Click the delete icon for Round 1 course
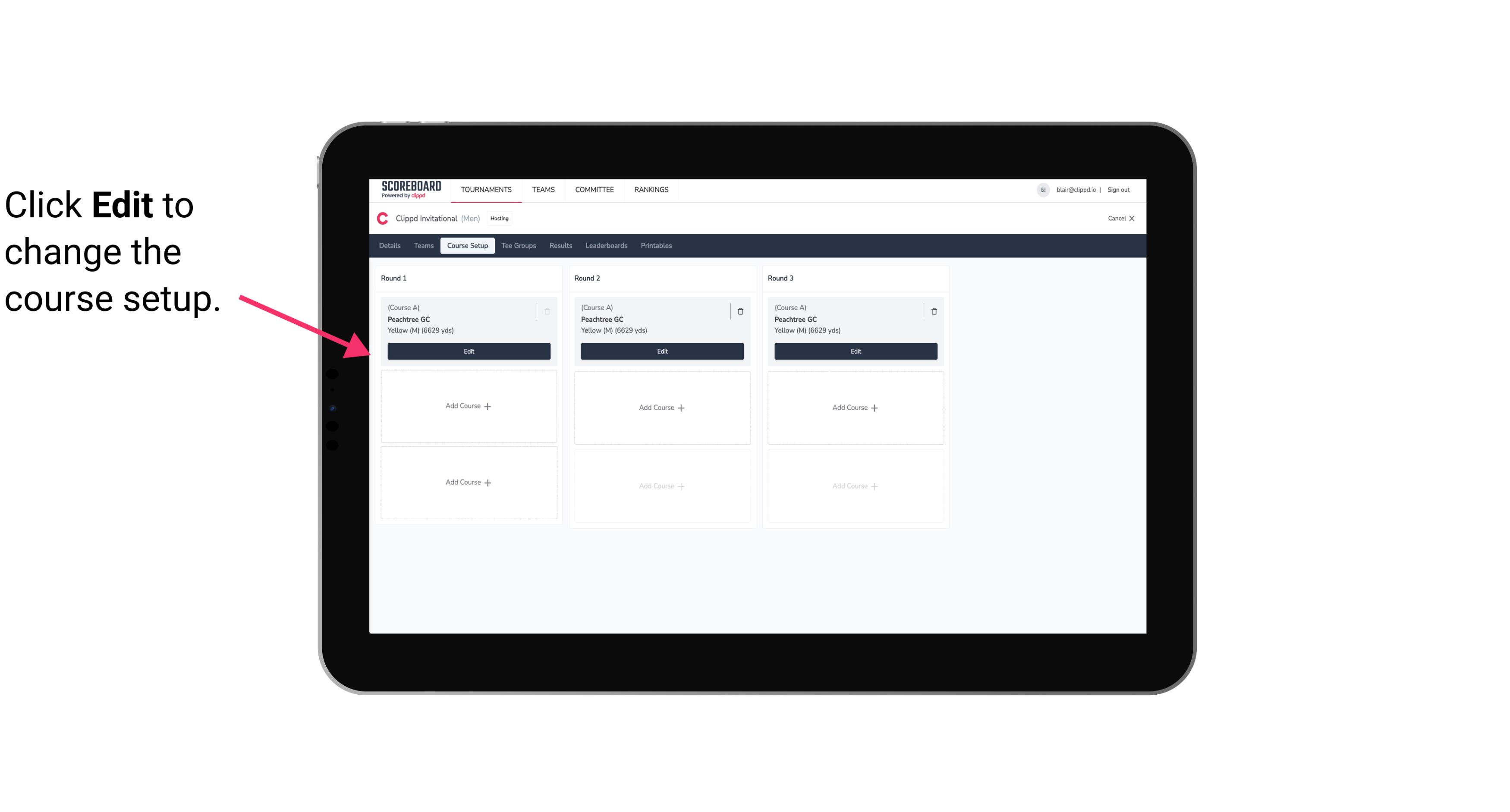The image size is (1510, 812). pyautogui.click(x=546, y=310)
